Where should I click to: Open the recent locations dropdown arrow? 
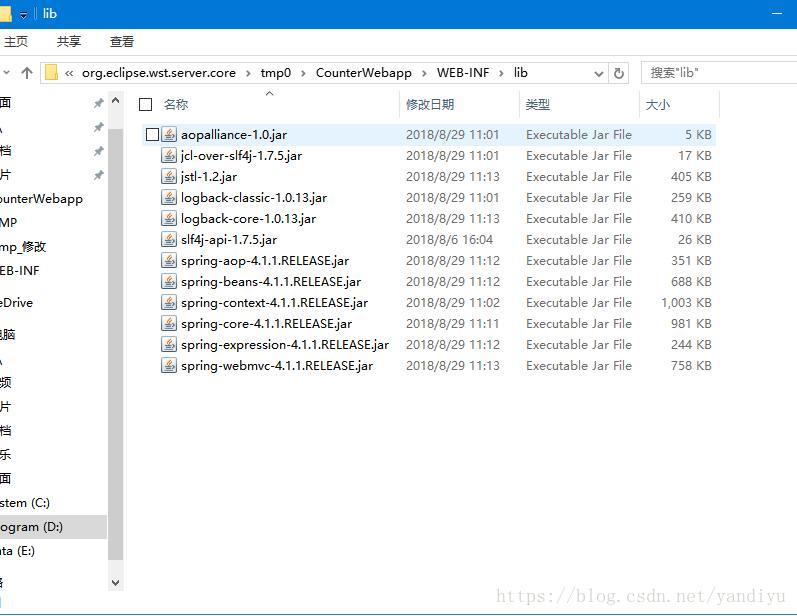click(x=6, y=73)
